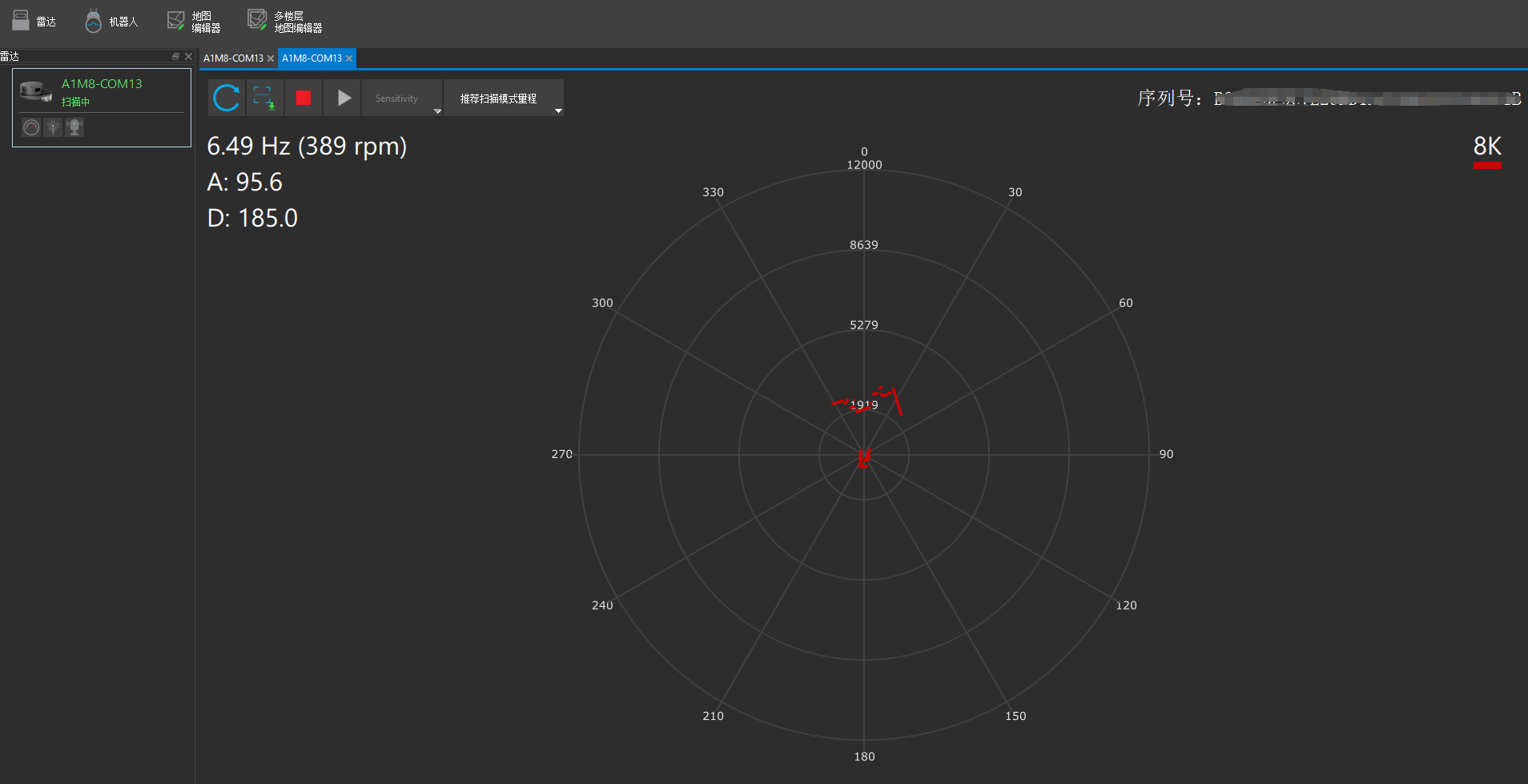Viewport: 1528px width, 784px height.
Task: Click the D: 185.0 distance readout
Action: (252, 219)
